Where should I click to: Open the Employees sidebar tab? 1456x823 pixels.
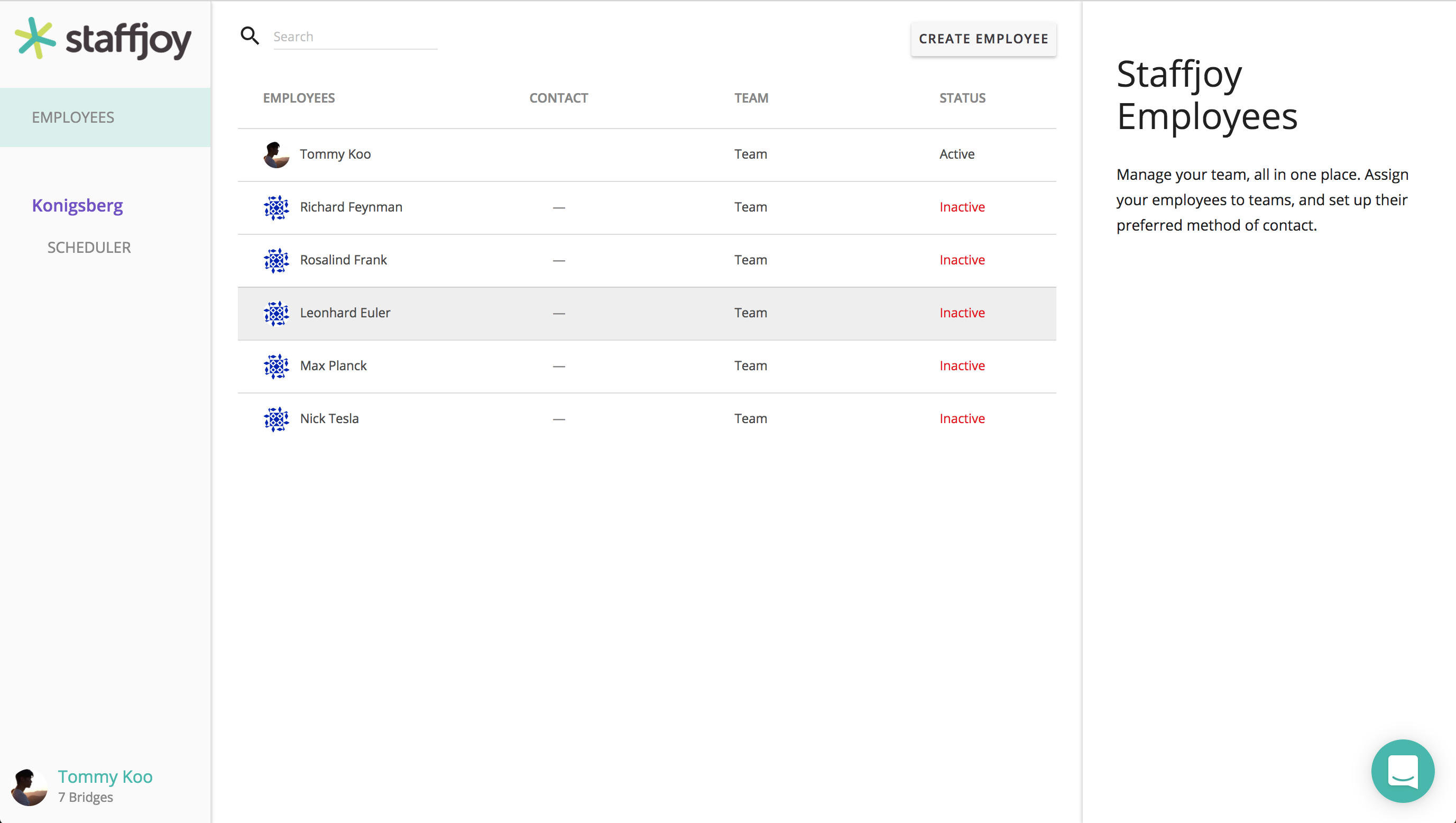pyautogui.click(x=73, y=117)
